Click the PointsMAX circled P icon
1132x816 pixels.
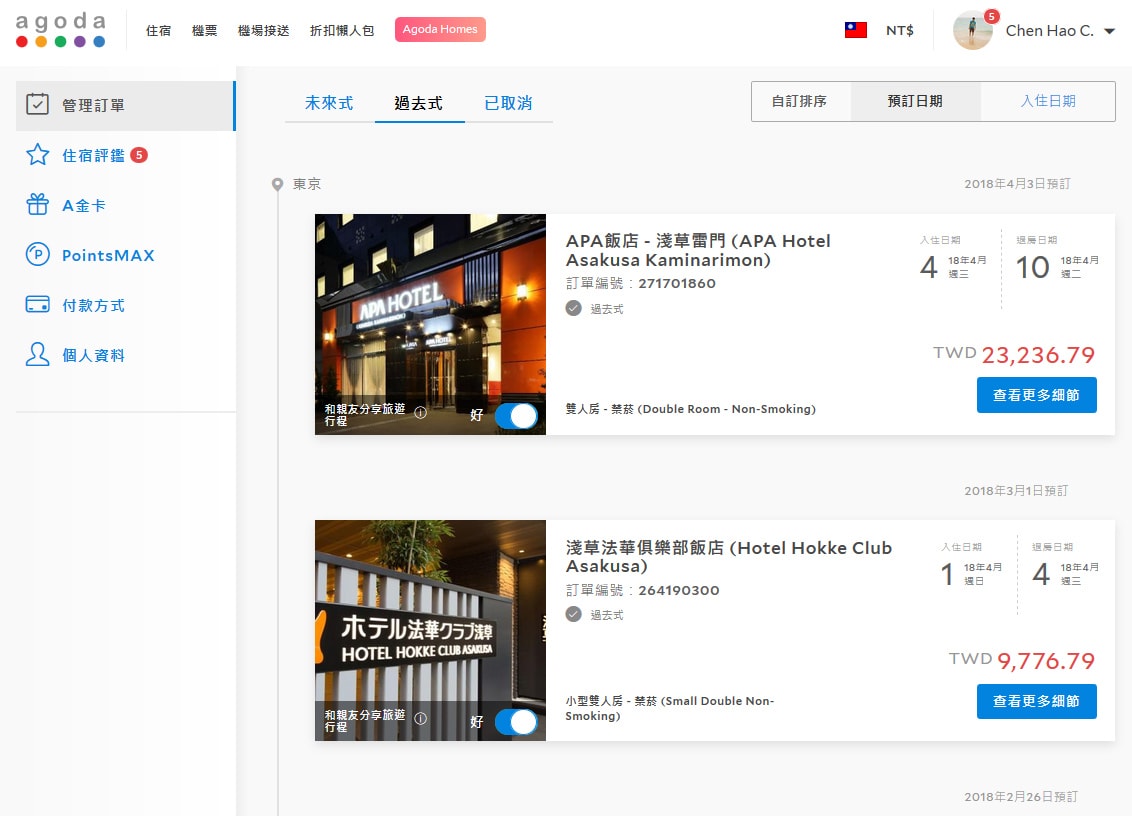pyautogui.click(x=38, y=254)
